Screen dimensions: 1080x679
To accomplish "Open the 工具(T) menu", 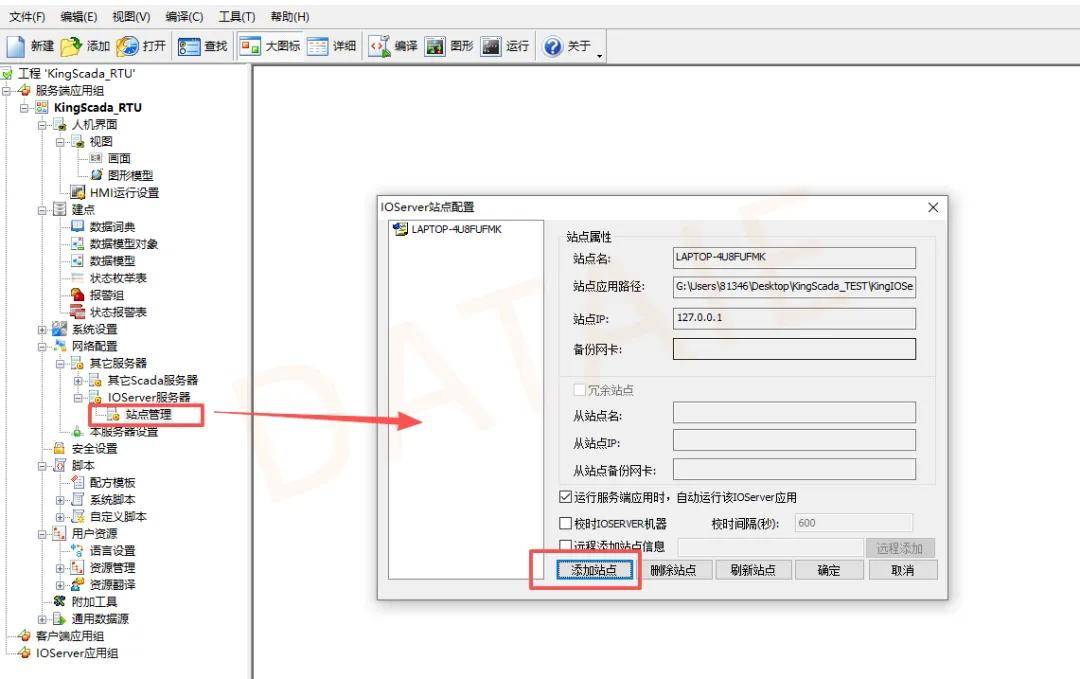I will coord(237,17).
